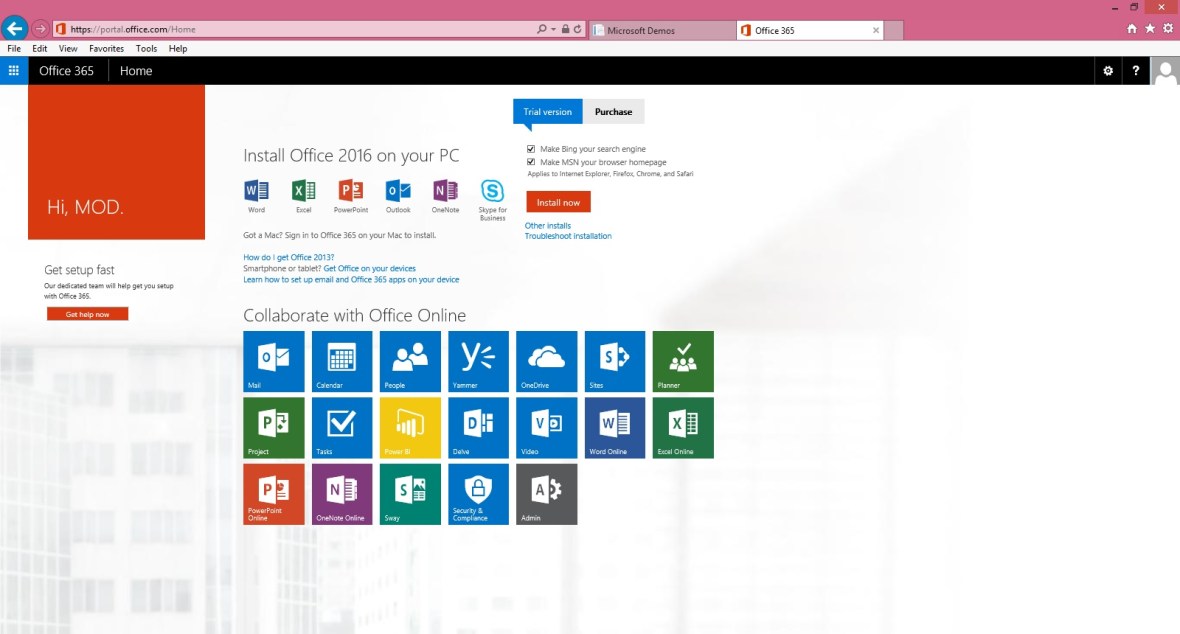
Task: Open the Security & Compliance tile
Action: (478, 494)
